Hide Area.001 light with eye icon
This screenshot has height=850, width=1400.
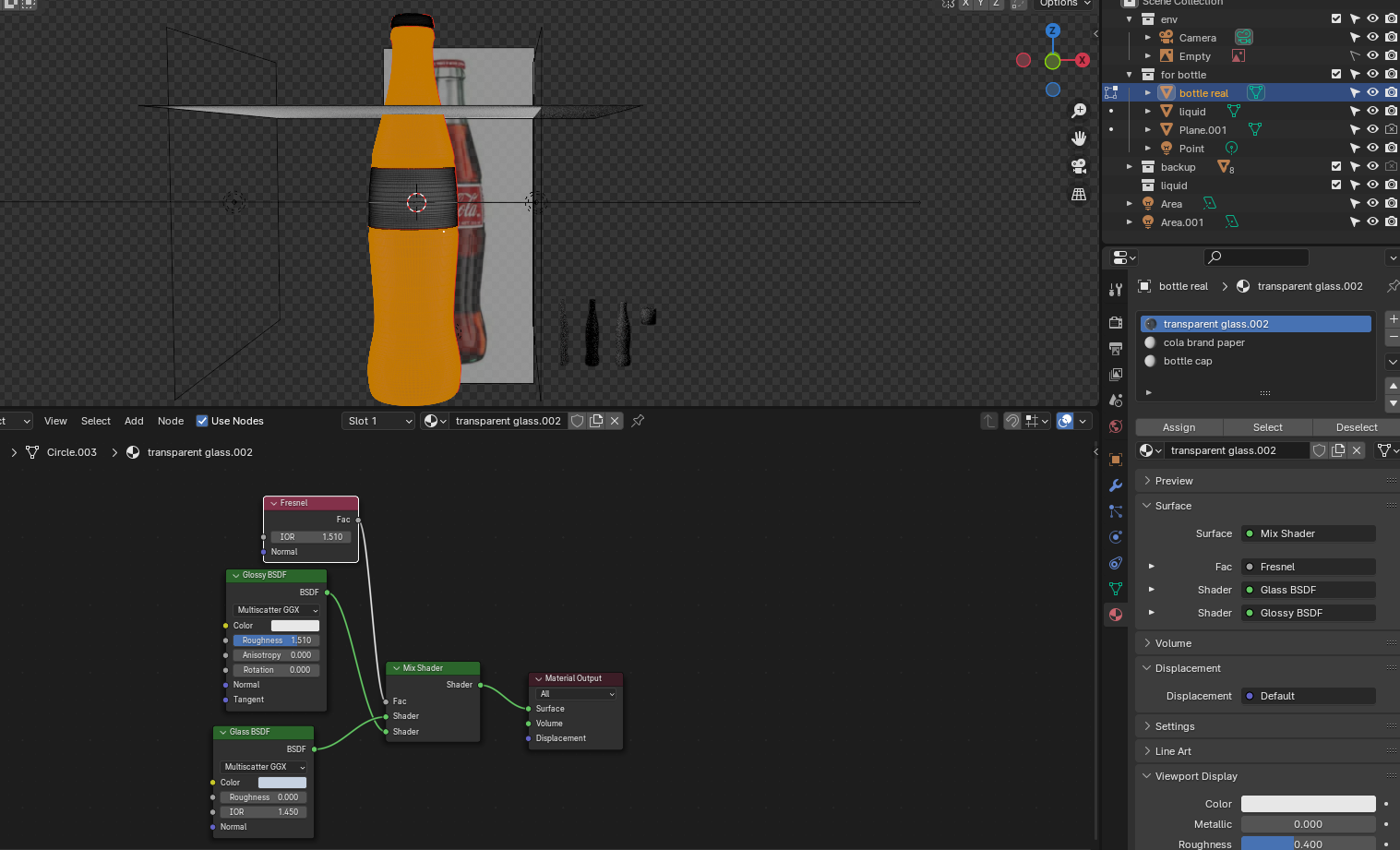coord(1373,221)
